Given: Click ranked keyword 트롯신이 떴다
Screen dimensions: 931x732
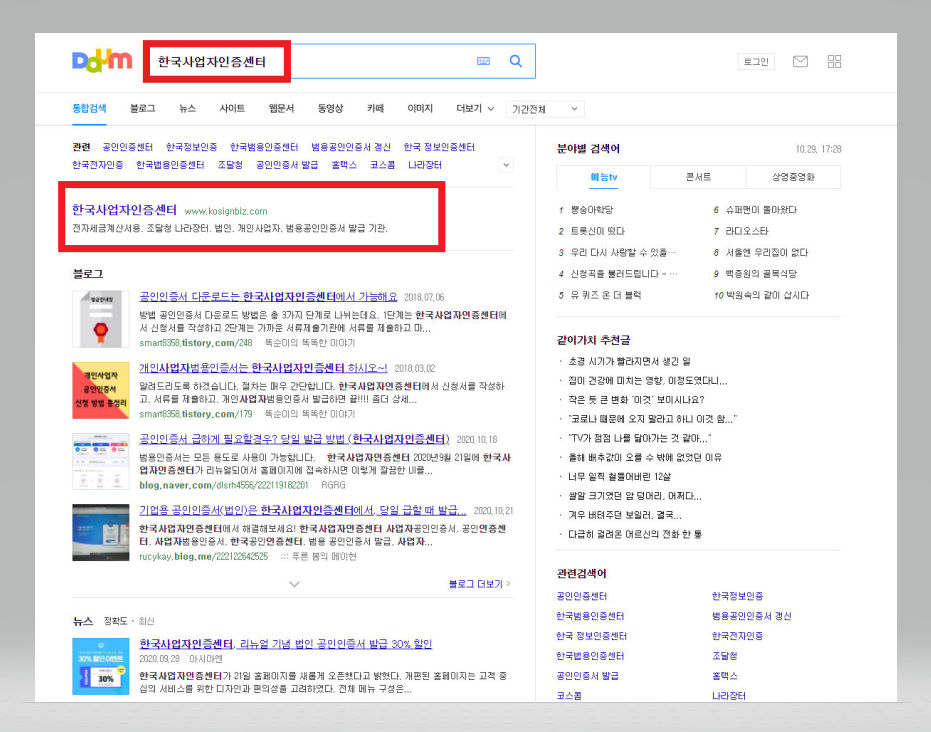Looking at the screenshot, I should pos(597,231).
